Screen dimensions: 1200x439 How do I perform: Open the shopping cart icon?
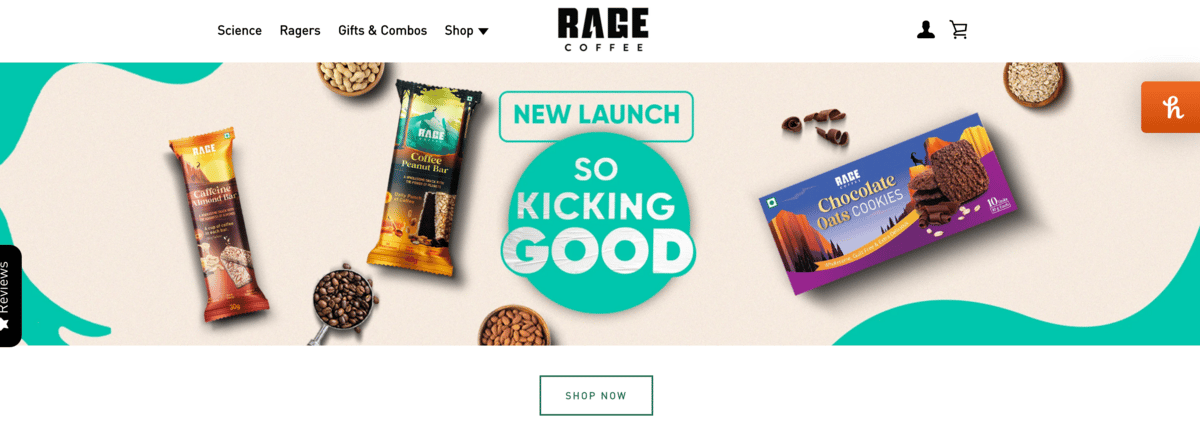point(959,30)
